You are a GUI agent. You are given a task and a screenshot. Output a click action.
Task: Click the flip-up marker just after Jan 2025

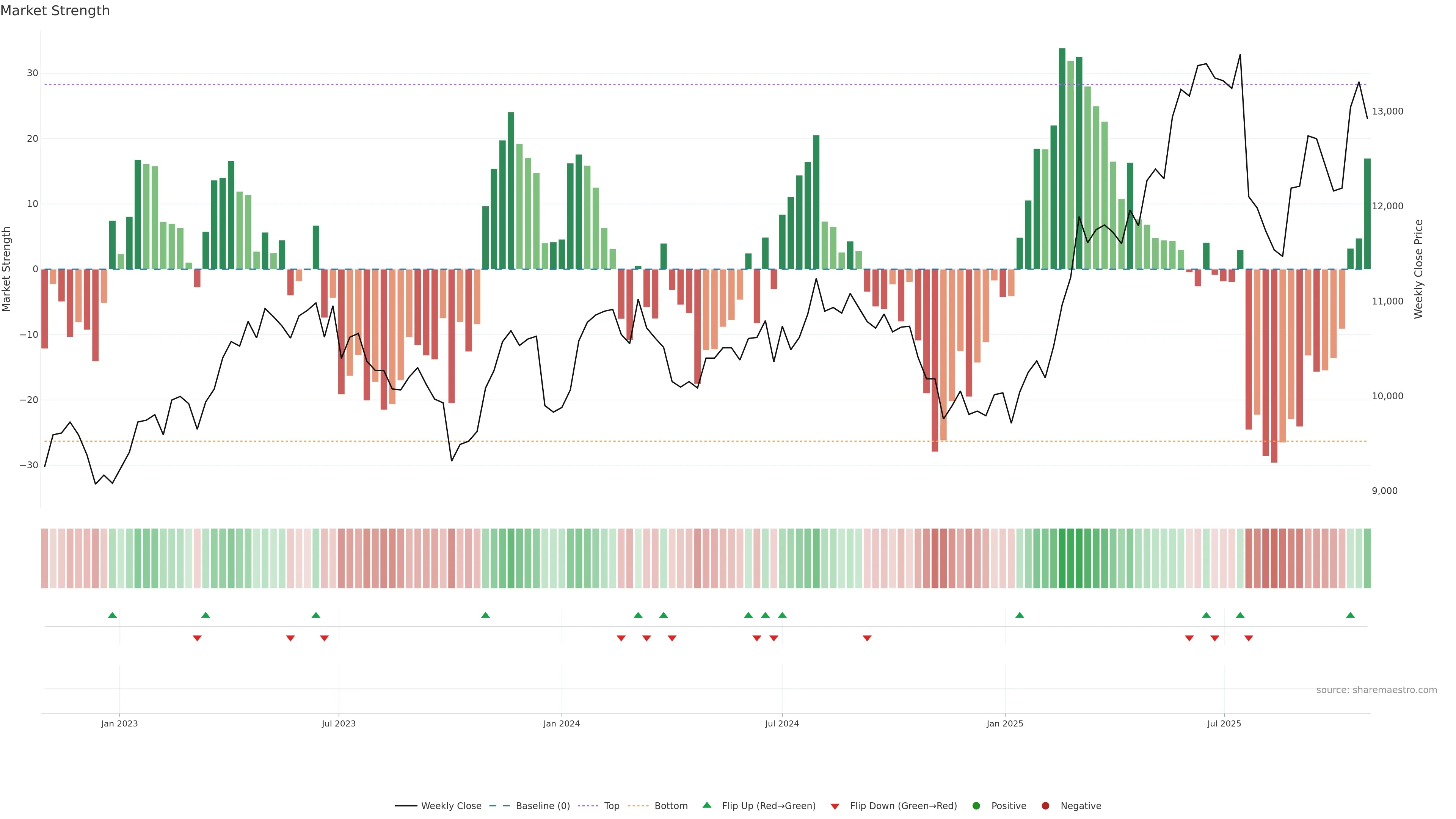pos(1020,615)
